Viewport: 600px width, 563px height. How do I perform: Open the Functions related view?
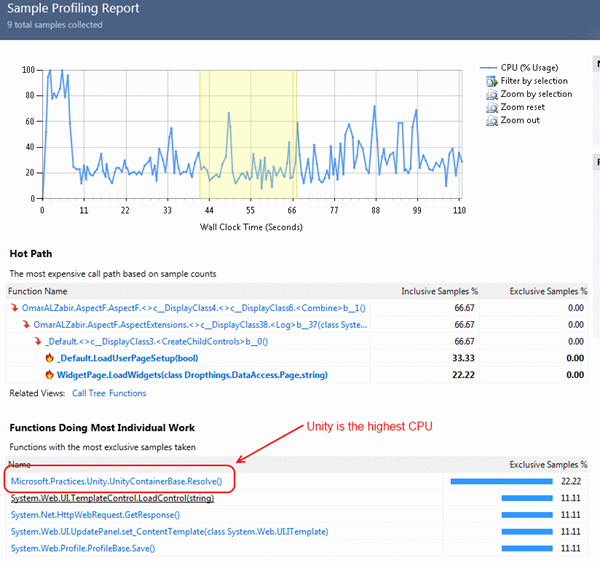pos(127,394)
